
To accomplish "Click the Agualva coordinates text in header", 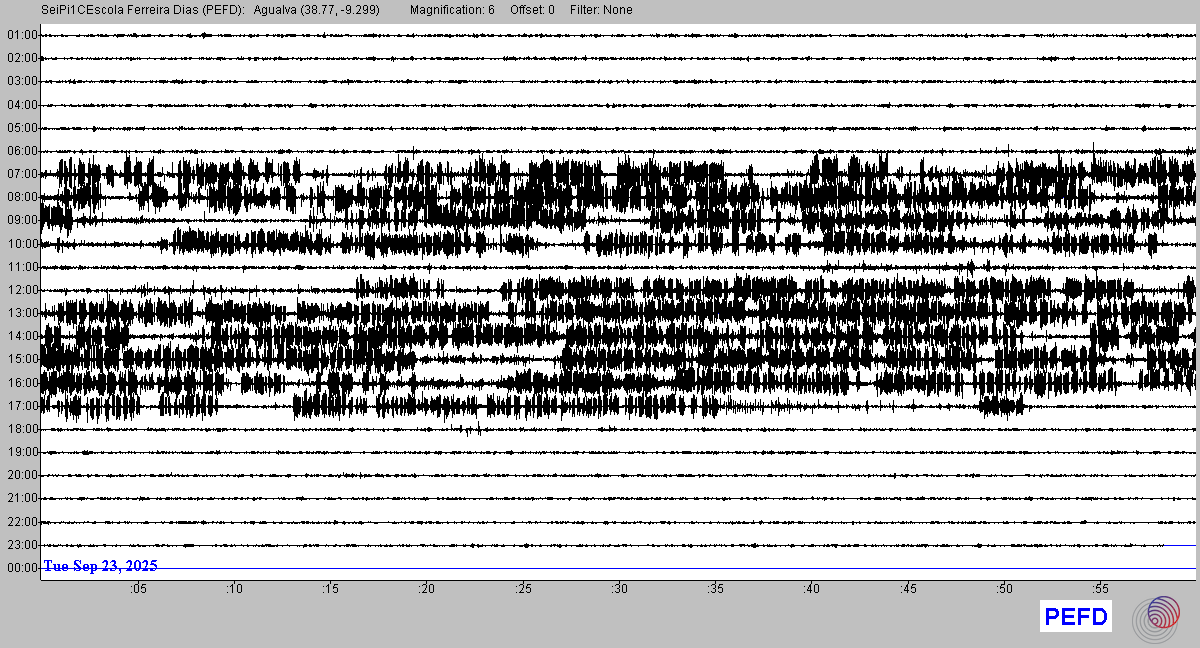I will click(x=316, y=10).
